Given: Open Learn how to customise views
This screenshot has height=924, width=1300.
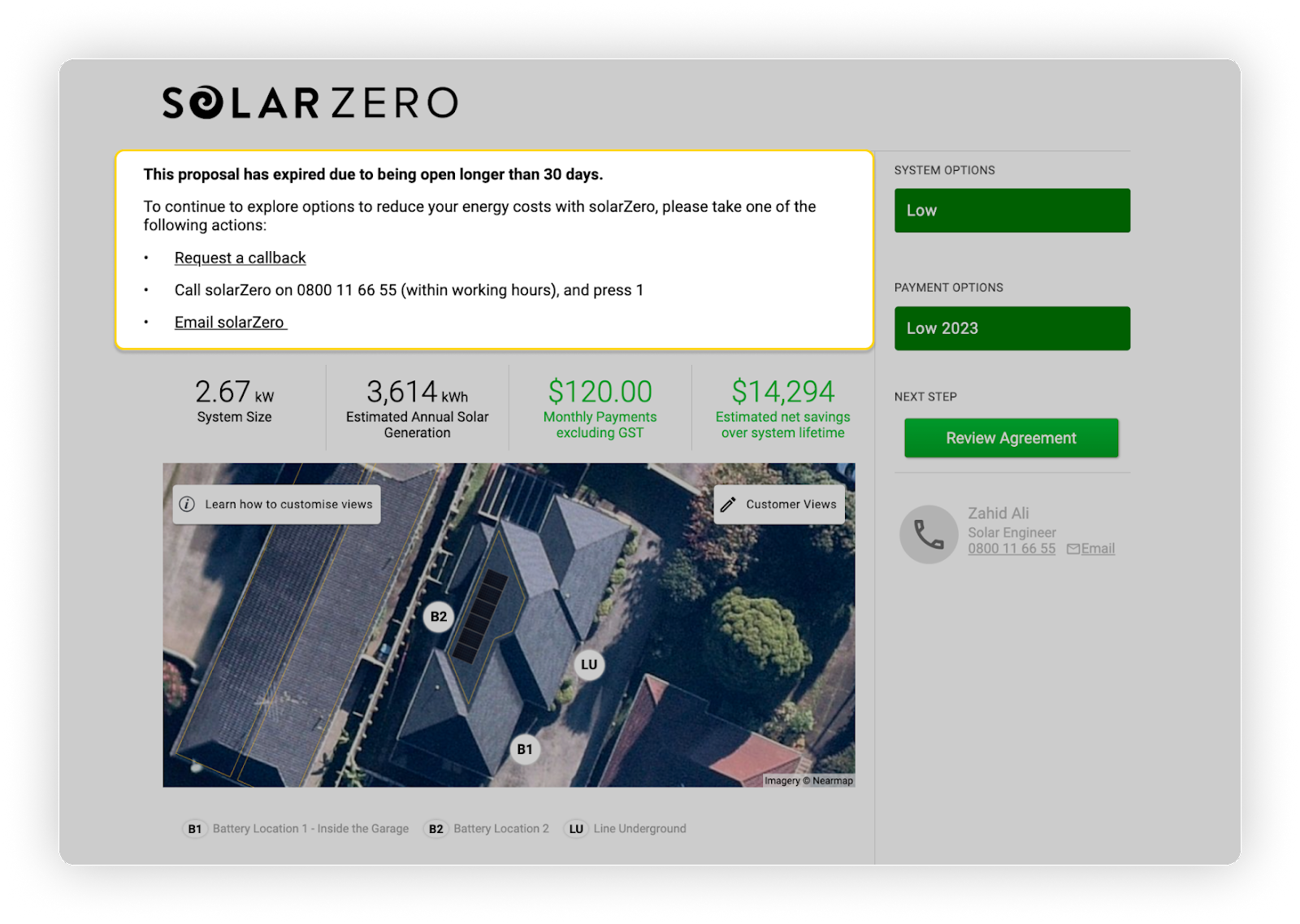Looking at the screenshot, I should tap(276, 504).
